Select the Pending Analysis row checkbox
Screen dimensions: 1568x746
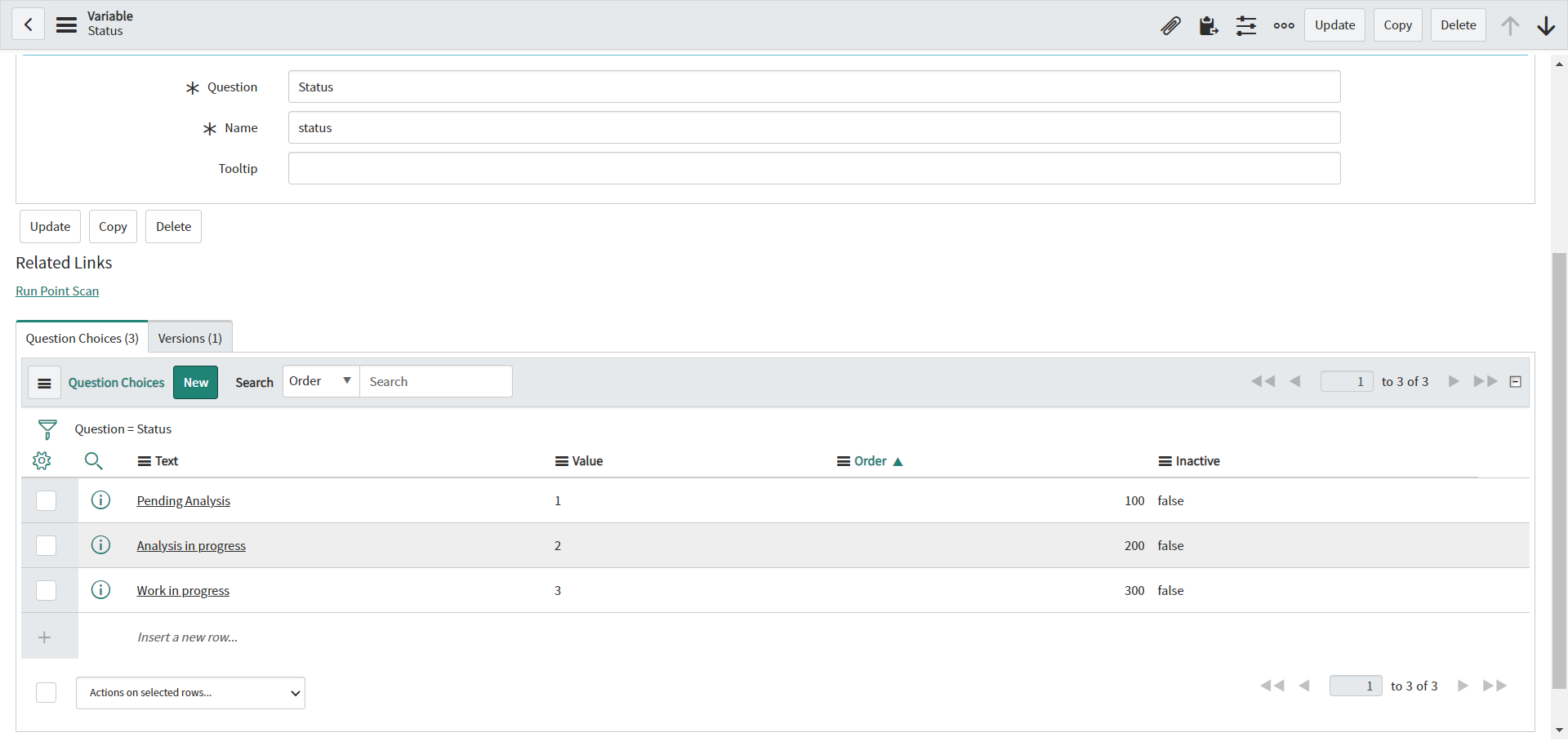tap(47, 500)
